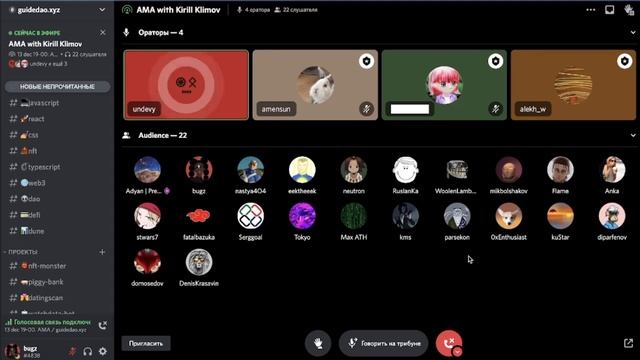The image size is (640, 360).
Task: Select speaker card undevy
Action: click(x=186, y=85)
